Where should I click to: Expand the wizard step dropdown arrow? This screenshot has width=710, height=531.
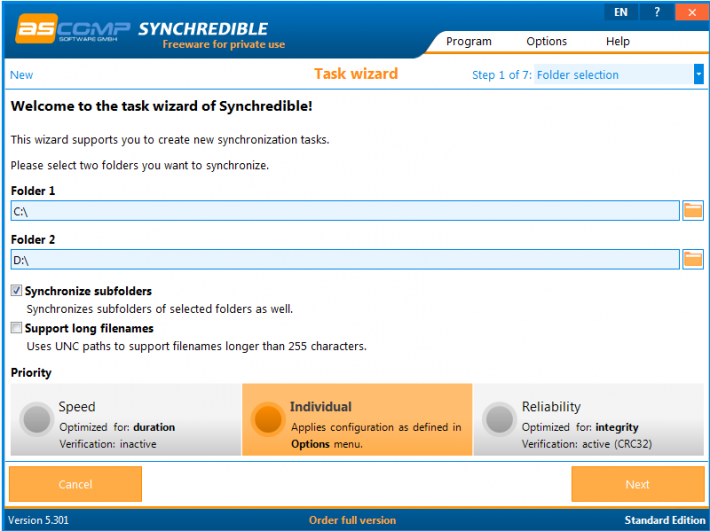699,74
